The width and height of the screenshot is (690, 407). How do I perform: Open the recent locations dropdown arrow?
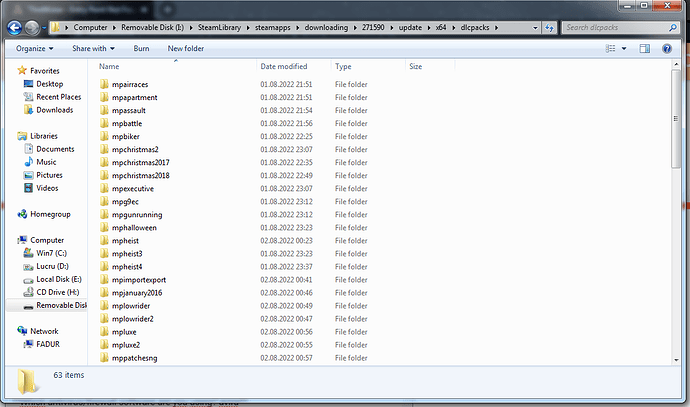44,28
